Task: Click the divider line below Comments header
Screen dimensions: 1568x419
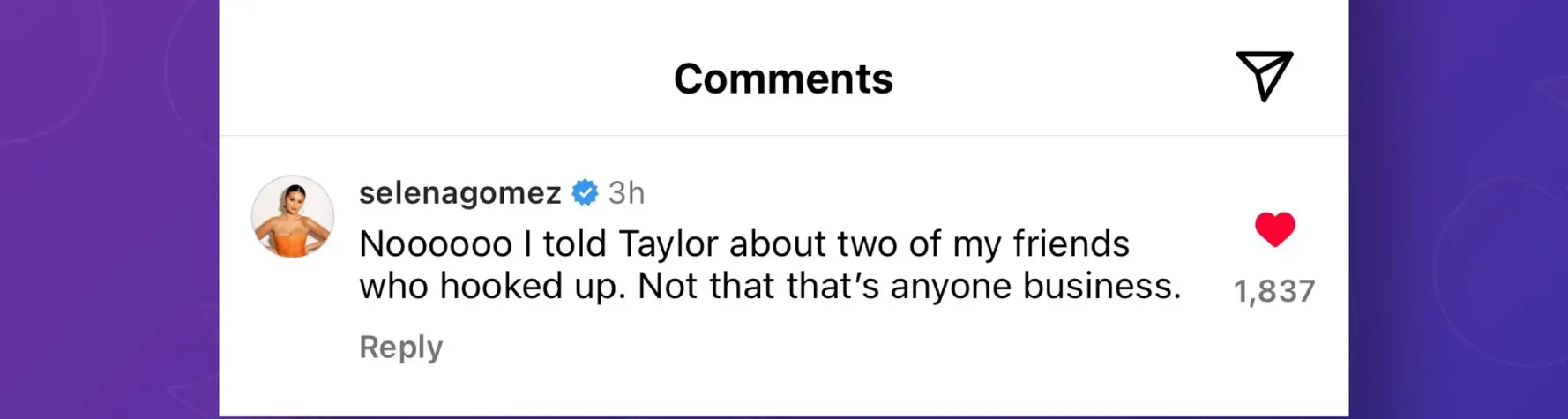Action: (783, 135)
